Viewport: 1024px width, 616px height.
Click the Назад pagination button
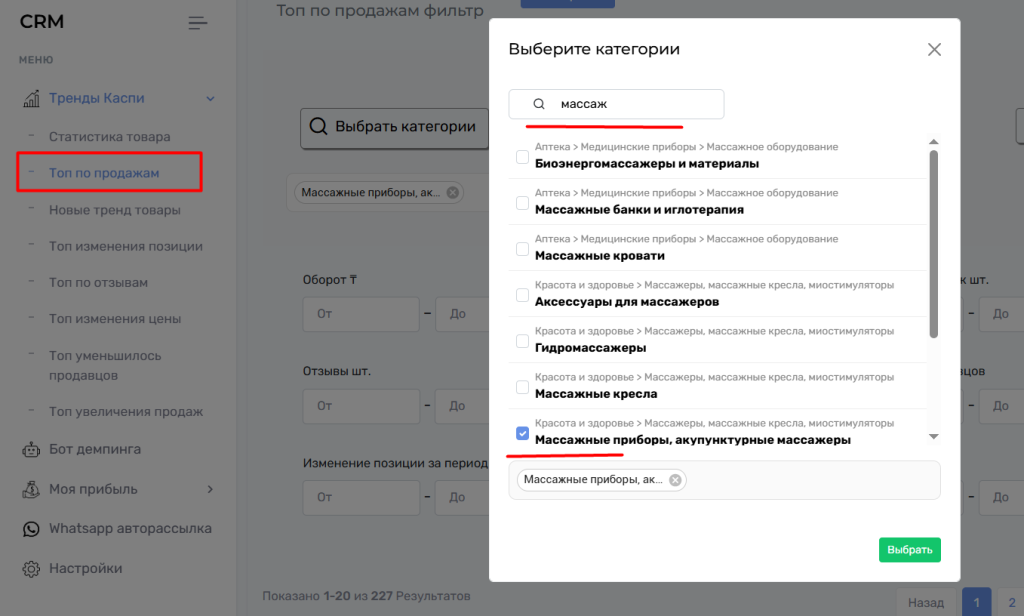925,602
